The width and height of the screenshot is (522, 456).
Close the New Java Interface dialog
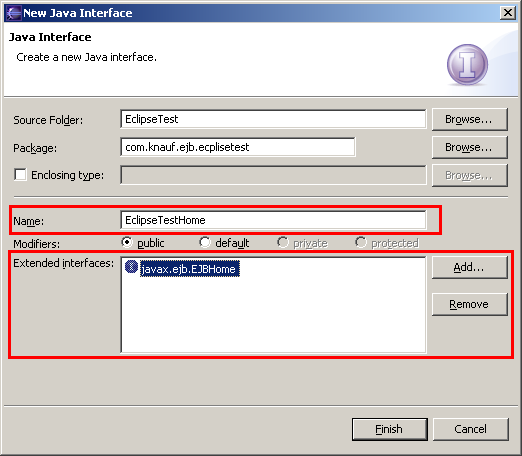508,13
